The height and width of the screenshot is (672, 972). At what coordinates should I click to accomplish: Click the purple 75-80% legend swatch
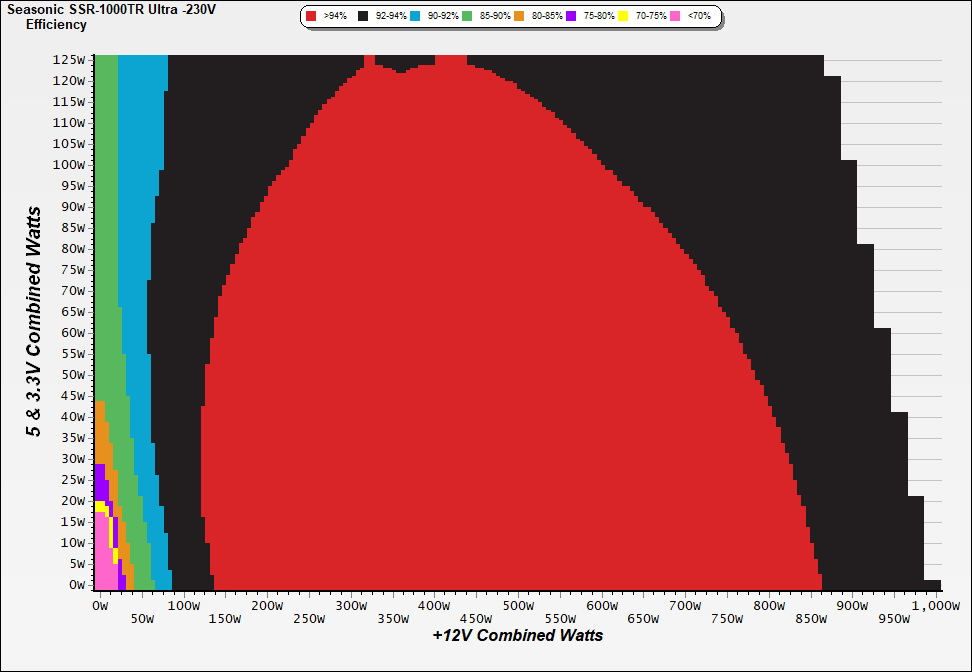tap(571, 17)
